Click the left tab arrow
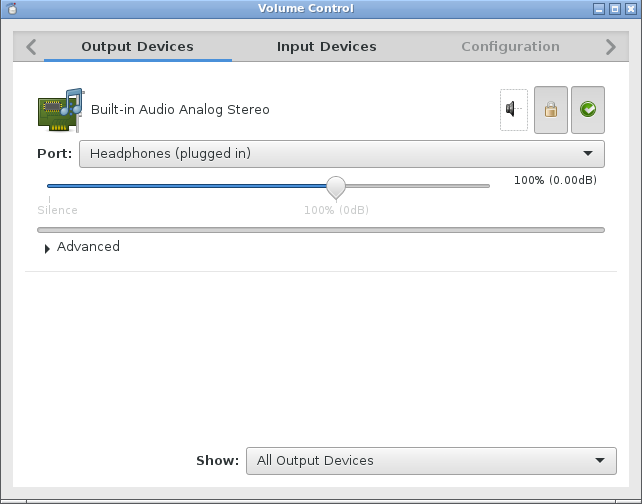Screen dimensions: 642x504 point(31,47)
